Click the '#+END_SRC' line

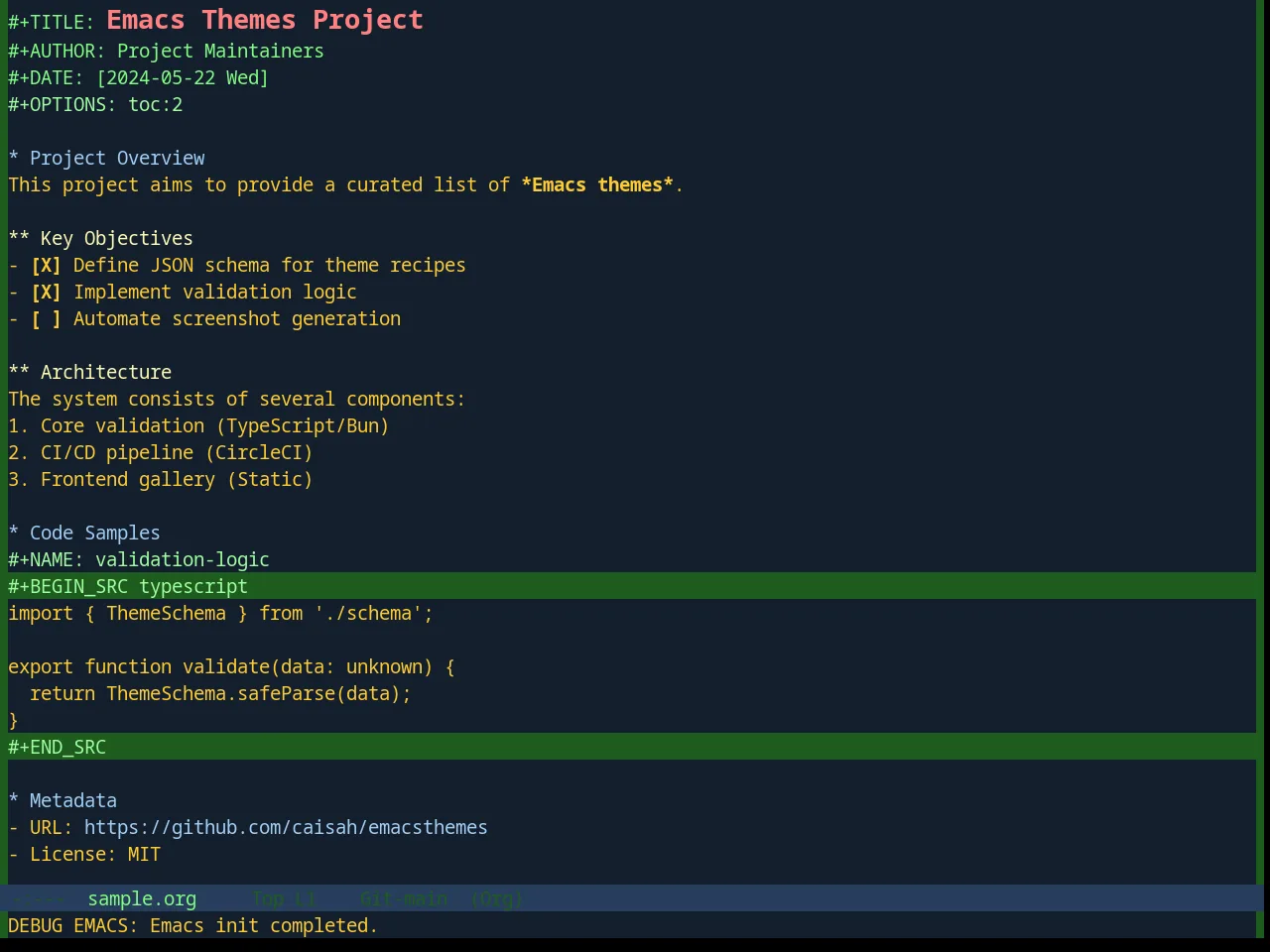point(632,747)
